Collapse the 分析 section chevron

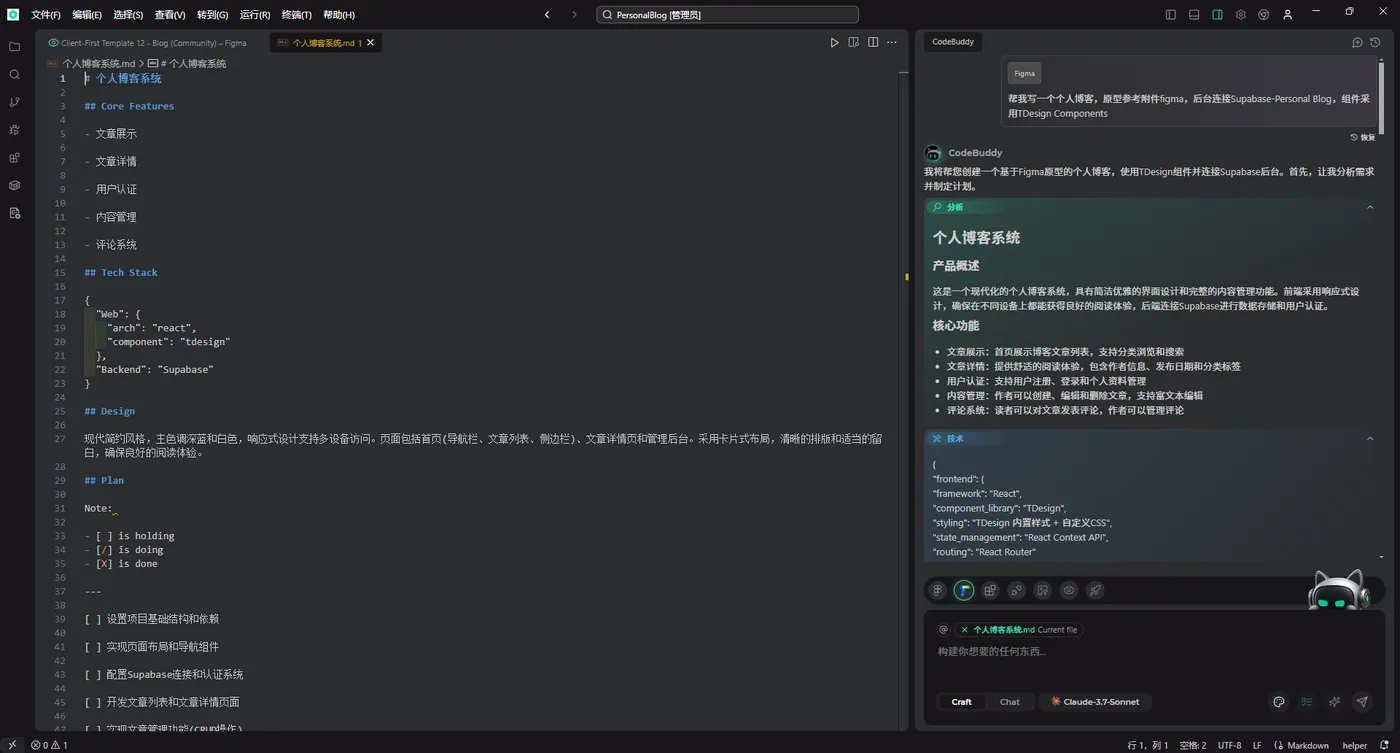[1370, 207]
